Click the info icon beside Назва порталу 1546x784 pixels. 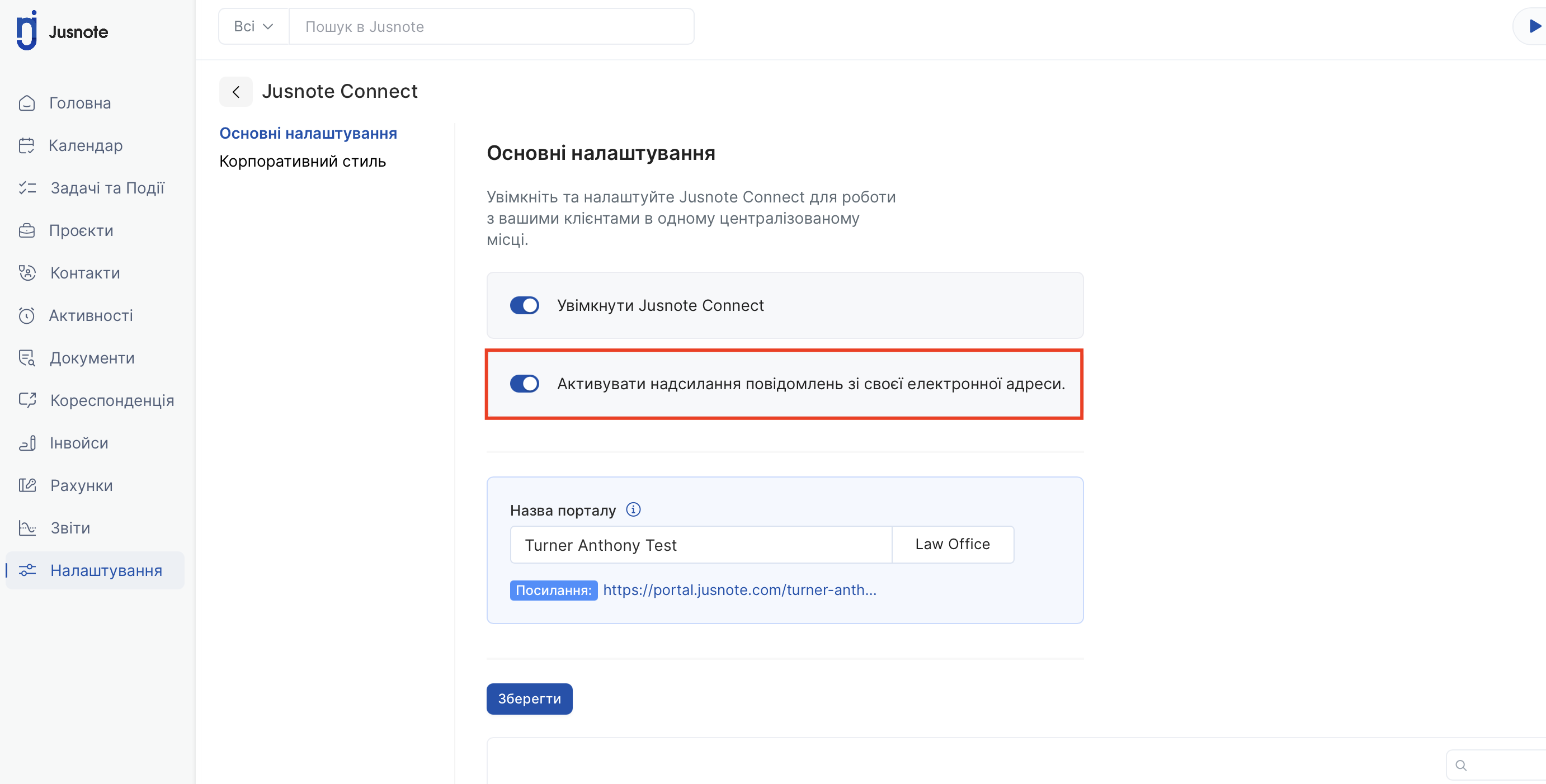coord(633,510)
